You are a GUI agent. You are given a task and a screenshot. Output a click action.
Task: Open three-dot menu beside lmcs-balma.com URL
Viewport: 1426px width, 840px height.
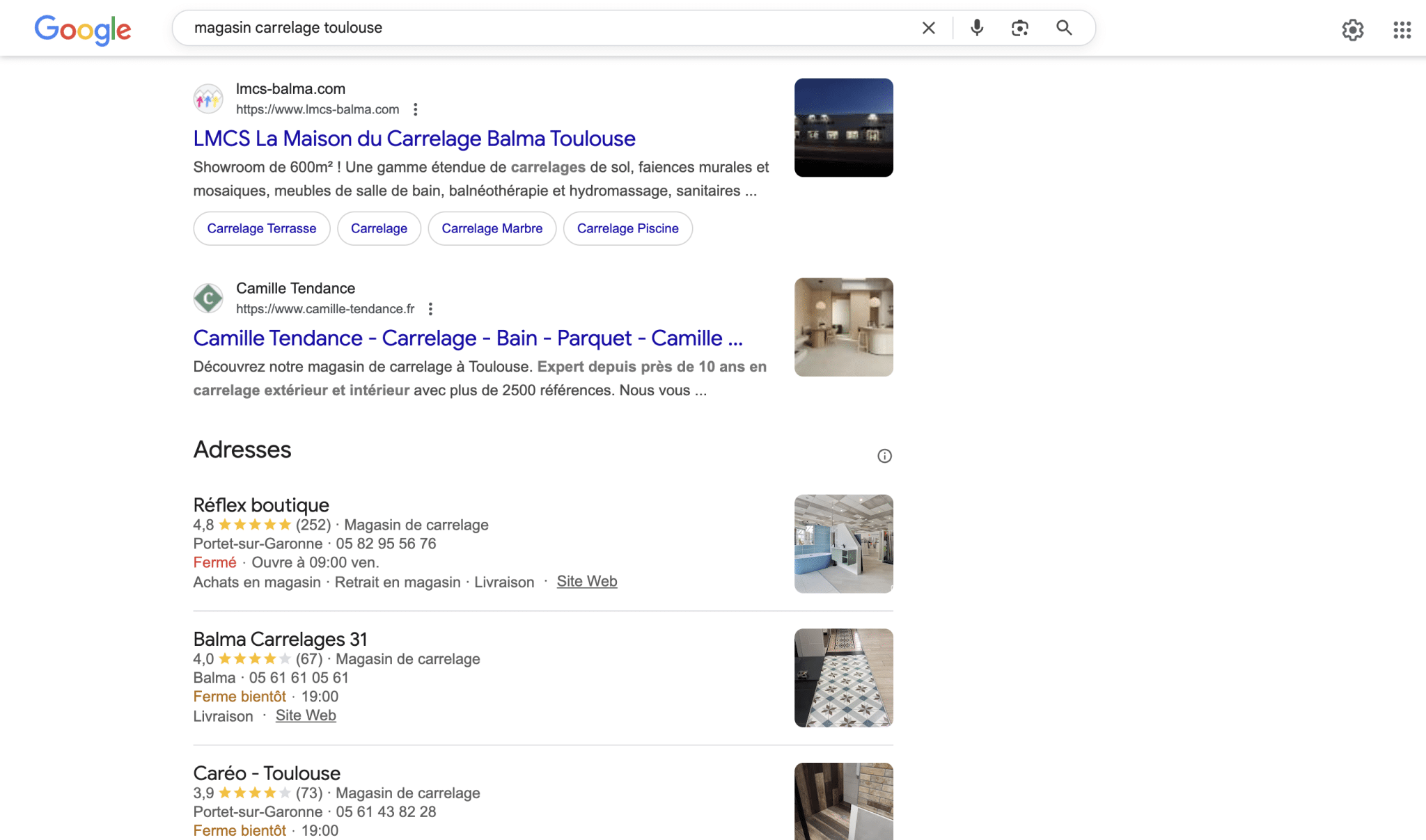[x=416, y=109]
